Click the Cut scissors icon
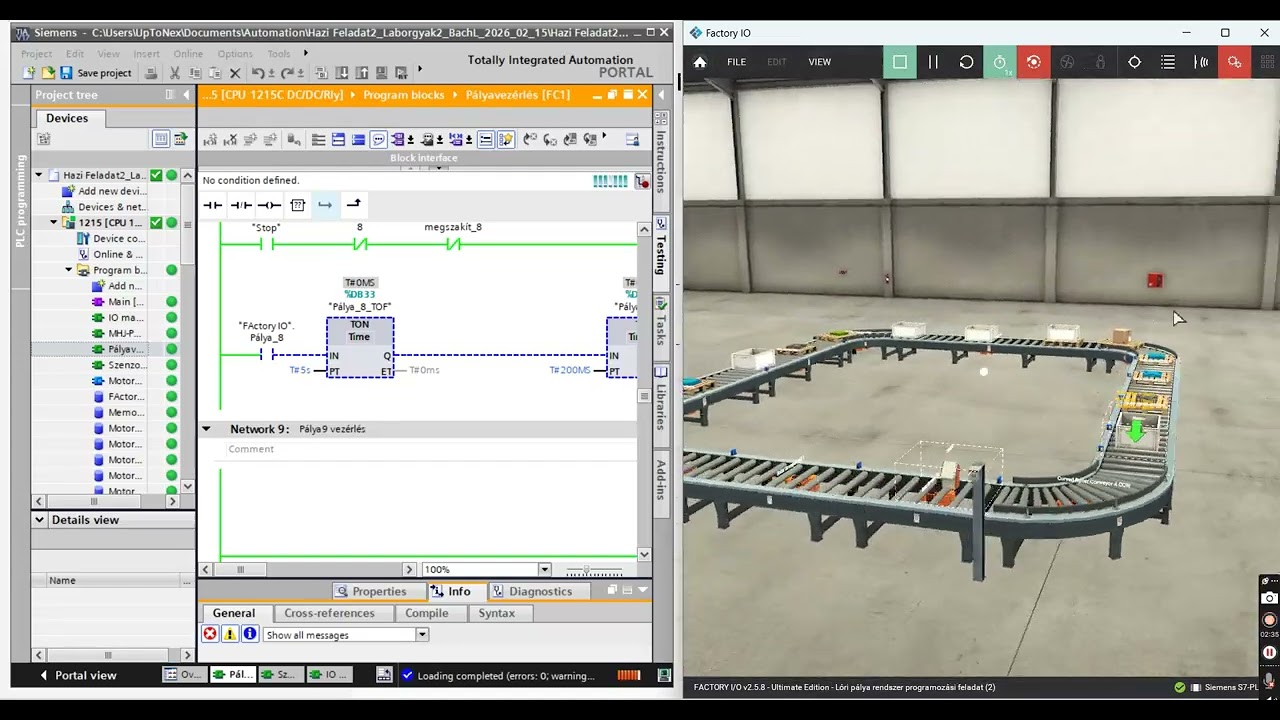The image size is (1280, 720). click(x=175, y=73)
